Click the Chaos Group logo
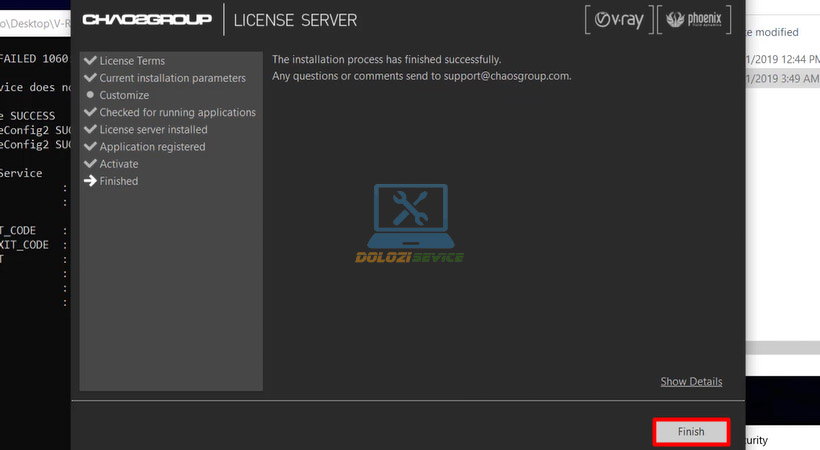 (147, 20)
